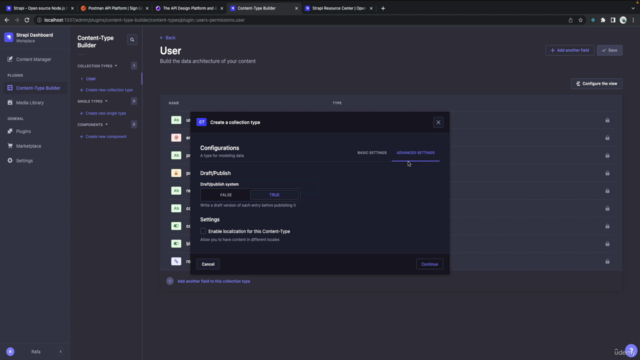Screen dimensions: 640x360
Task: Set Draft/publish system to FALSE
Action: (x=226, y=195)
